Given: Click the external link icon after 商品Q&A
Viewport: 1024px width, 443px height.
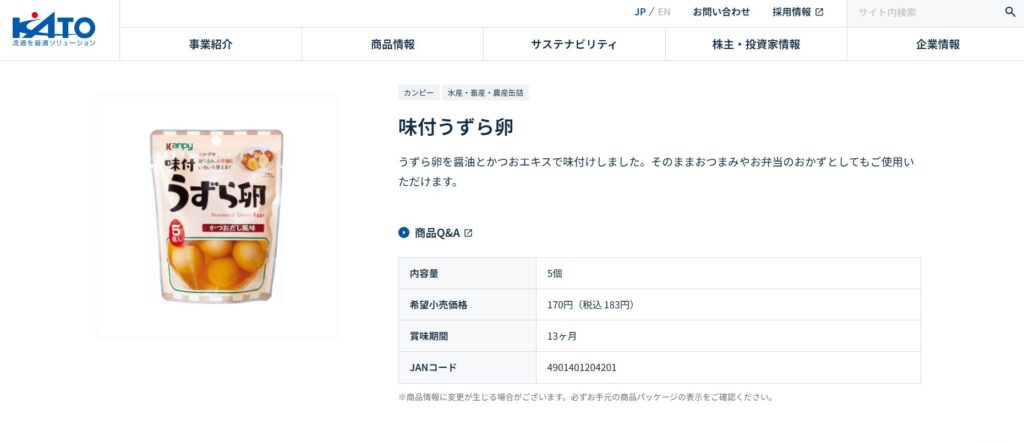Looking at the screenshot, I should tap(468, 233).
